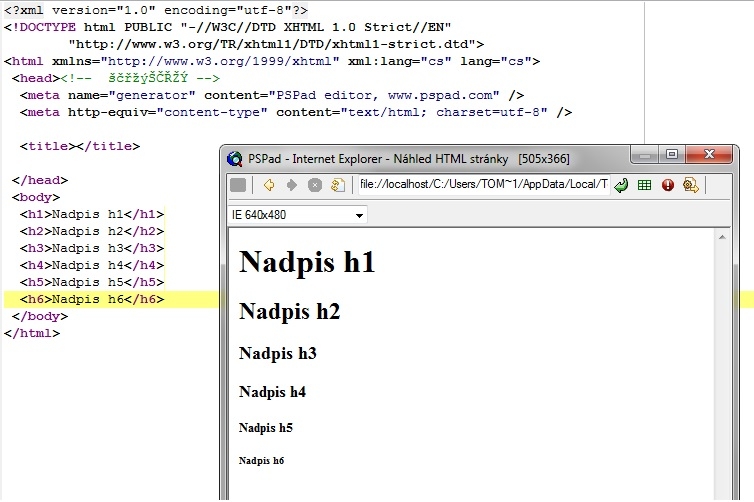The width and height of the screenshot is (754, 502).
Task: Click the rendered 'Nadpis h2' heading
Action: (x=289, y=311)
